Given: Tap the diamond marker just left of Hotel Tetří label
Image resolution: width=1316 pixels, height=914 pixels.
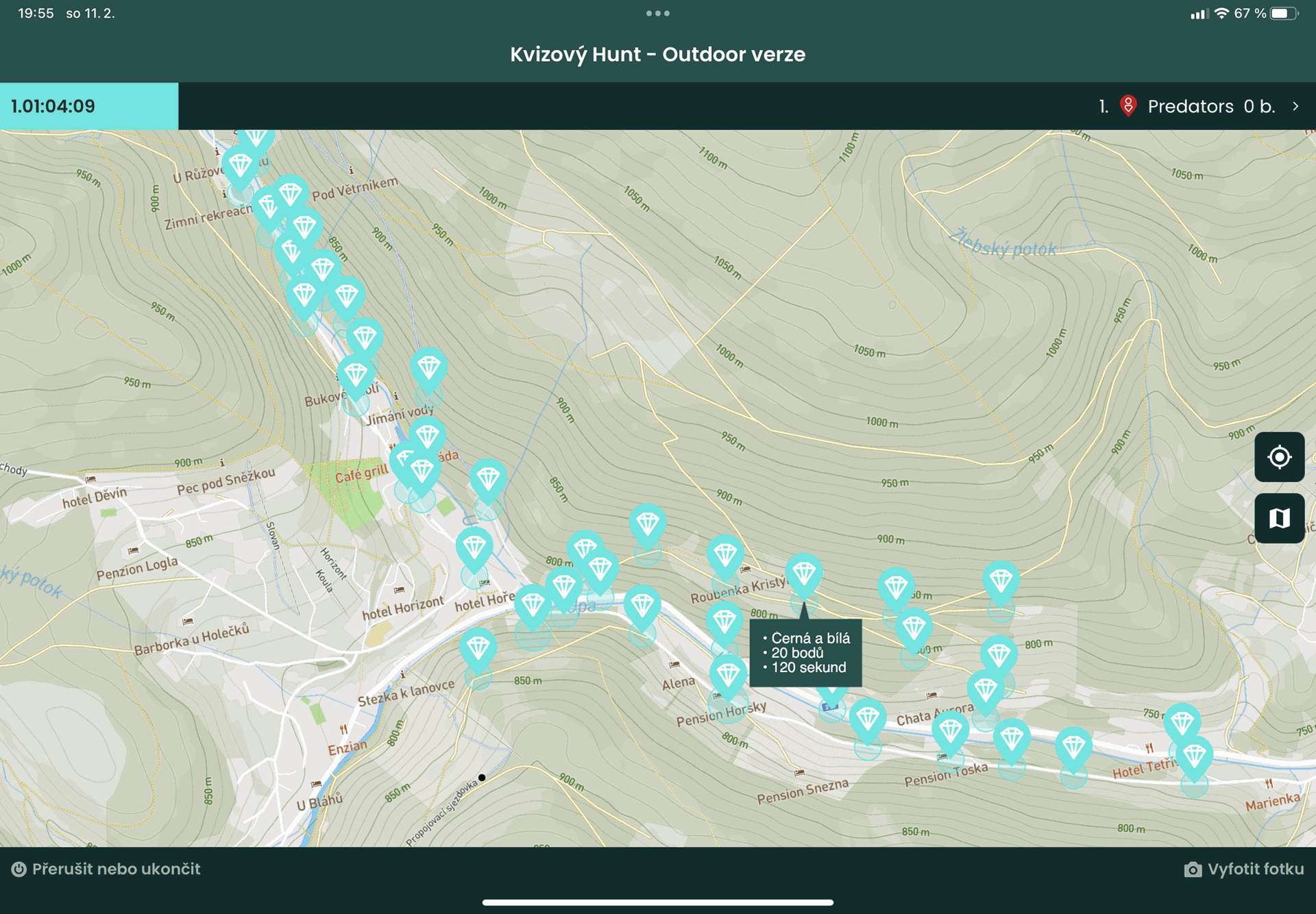Looking at the screenshot, I should (1073, 747).
